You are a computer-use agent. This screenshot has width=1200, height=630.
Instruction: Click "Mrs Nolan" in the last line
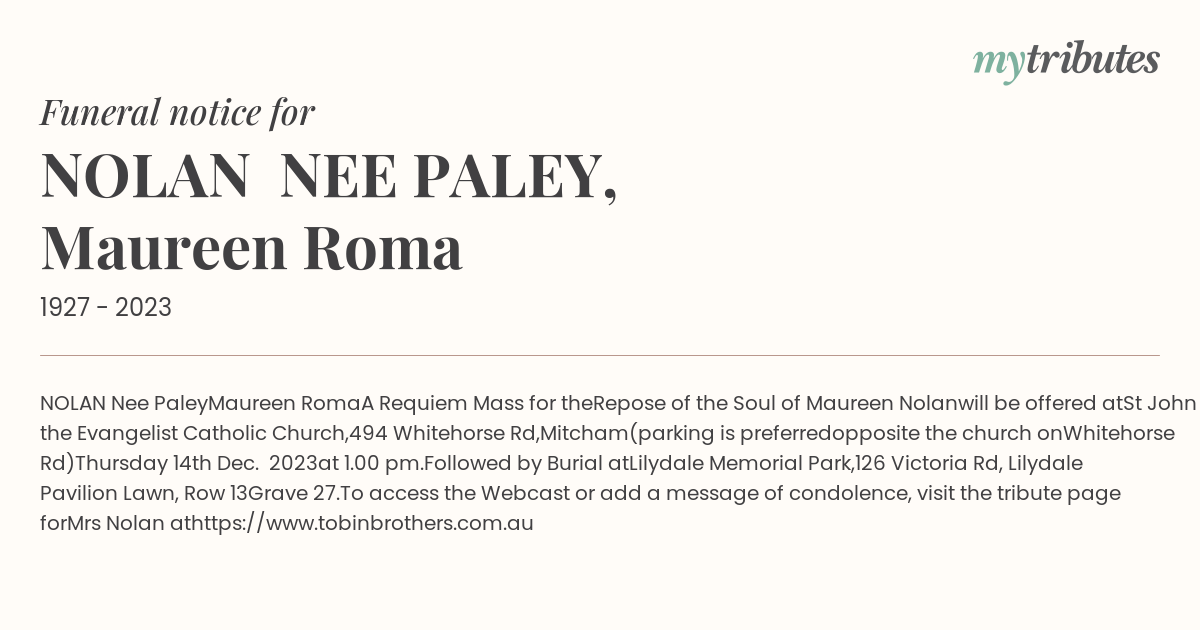[x=116, y=523]
